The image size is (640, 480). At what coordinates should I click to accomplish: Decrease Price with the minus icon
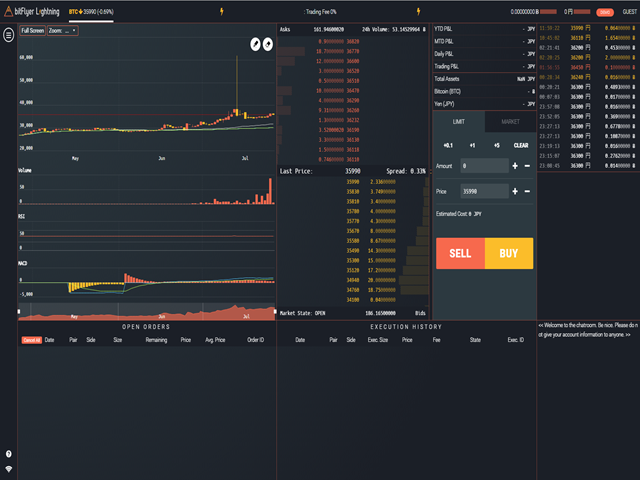[x=528, y=191]
